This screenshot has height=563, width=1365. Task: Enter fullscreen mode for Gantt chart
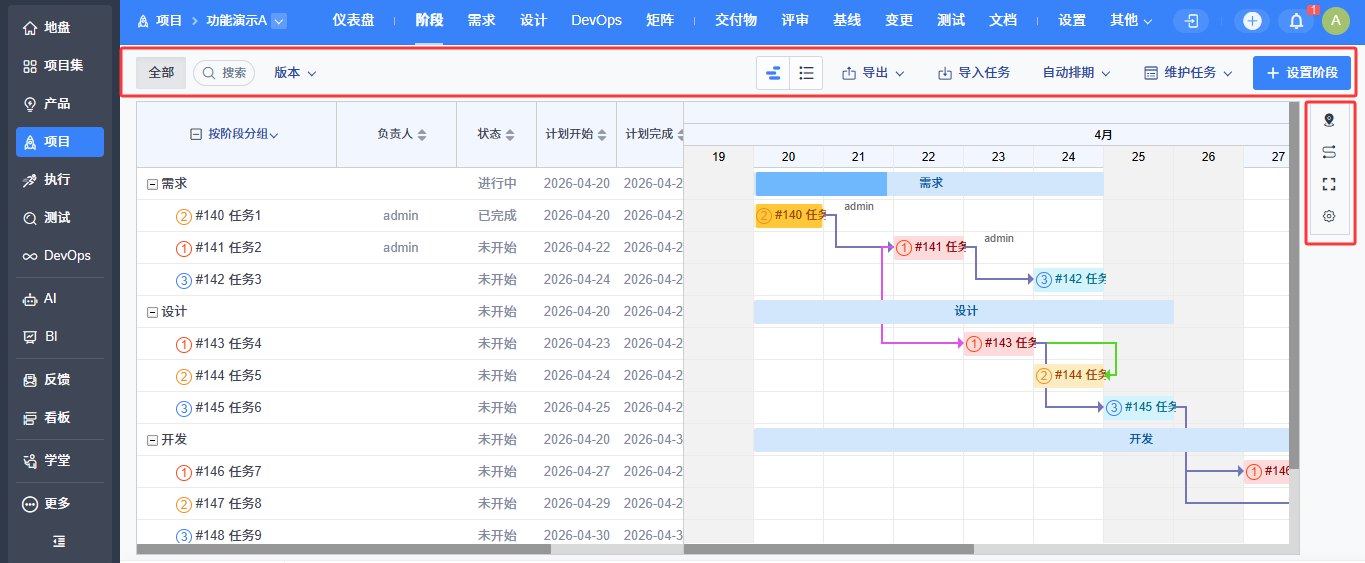1329,184
